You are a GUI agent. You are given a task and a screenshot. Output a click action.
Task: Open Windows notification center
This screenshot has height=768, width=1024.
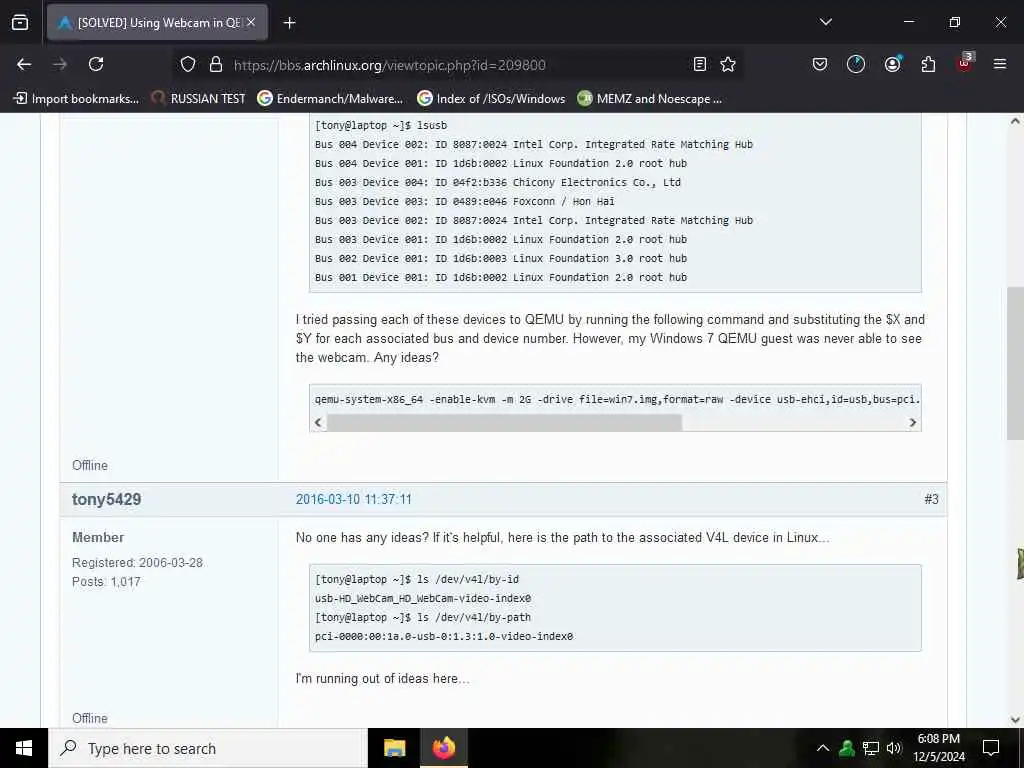click(x=991, y=748)
